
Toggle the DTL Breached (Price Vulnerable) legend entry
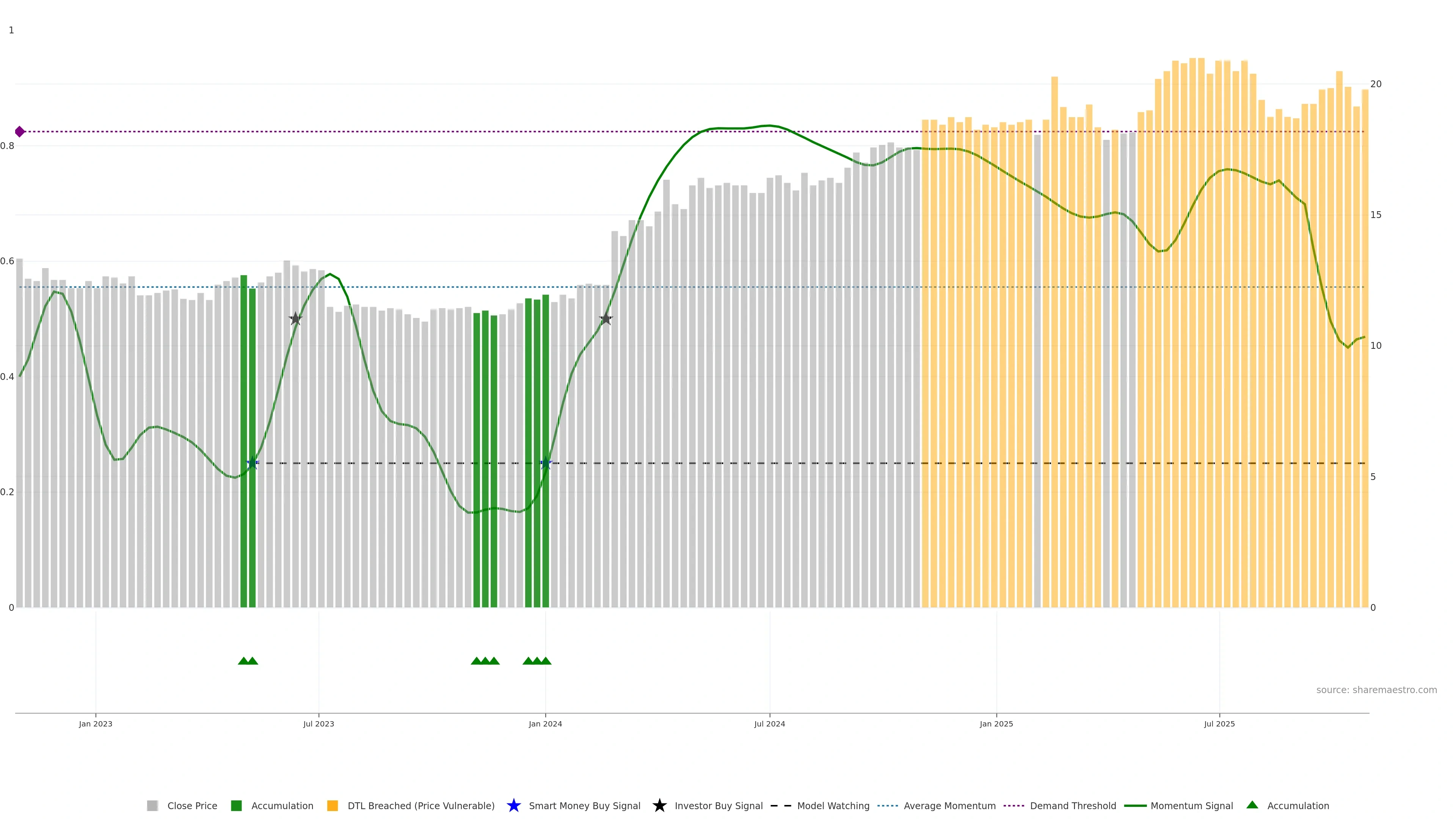[420, 806]
